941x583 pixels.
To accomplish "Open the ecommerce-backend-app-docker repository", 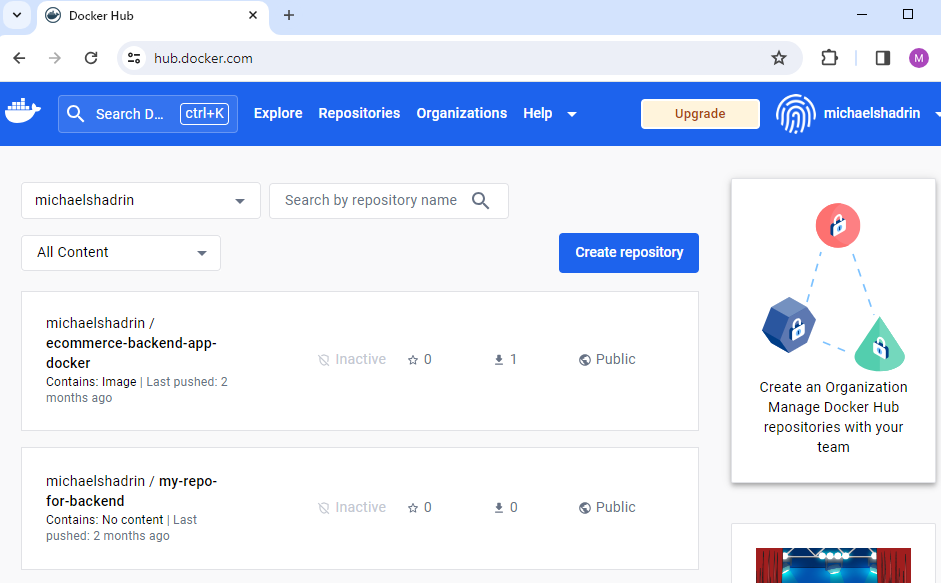I will (x=131, y=353).
